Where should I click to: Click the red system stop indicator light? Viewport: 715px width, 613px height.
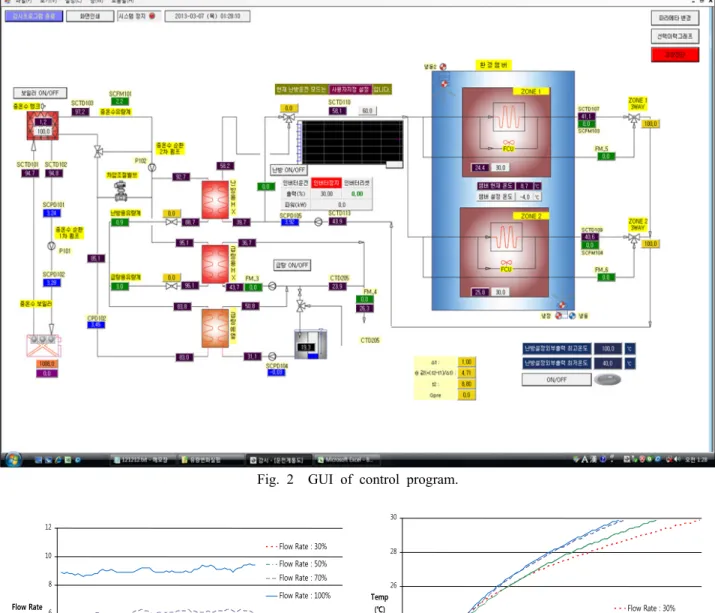(x=152, y=16)
